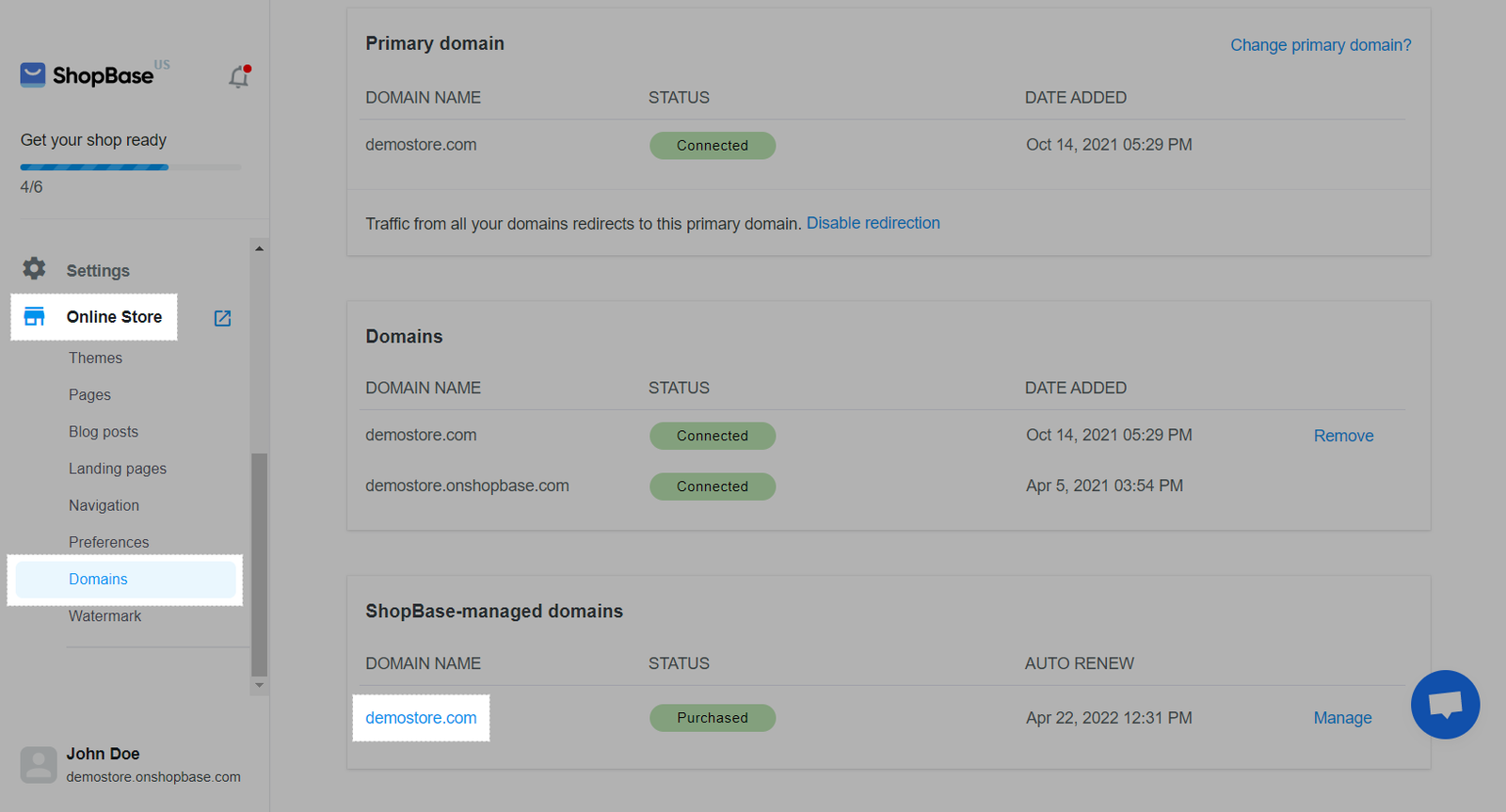Click the notification bell icon

(x=239, y=77)
